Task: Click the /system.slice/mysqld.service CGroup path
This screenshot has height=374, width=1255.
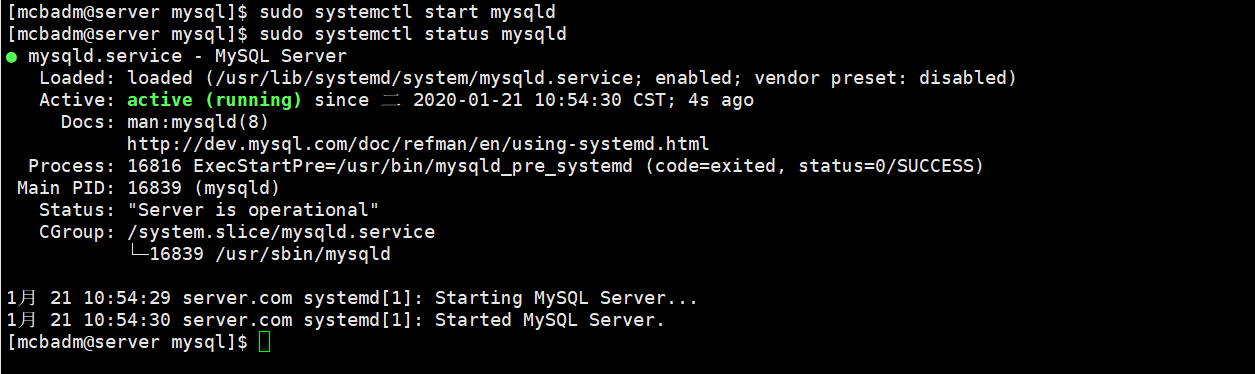Action: pyautogui.click(x=280, y=232)
